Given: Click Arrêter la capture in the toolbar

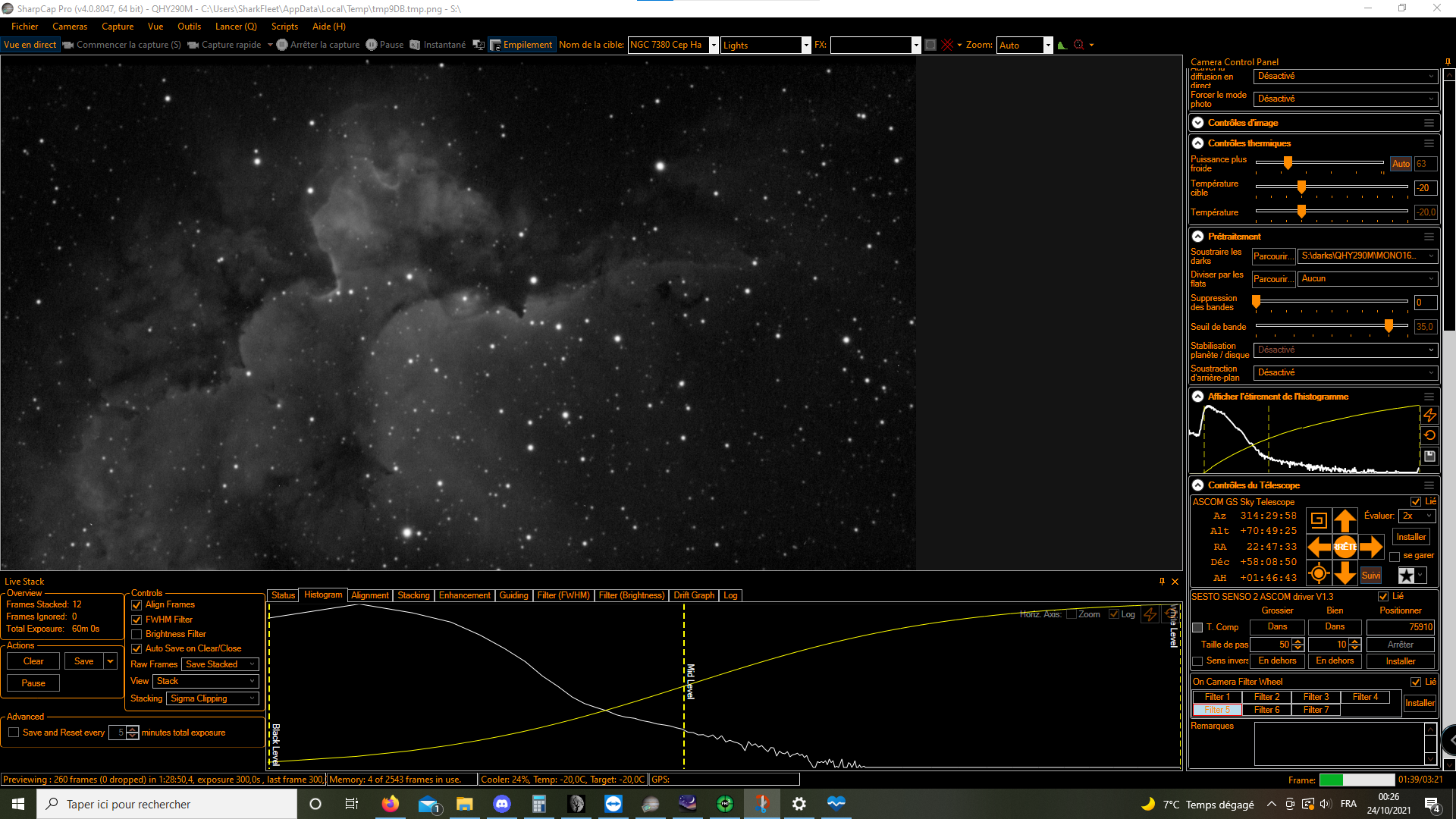Looking at the screenshot, I should point(318,45).
